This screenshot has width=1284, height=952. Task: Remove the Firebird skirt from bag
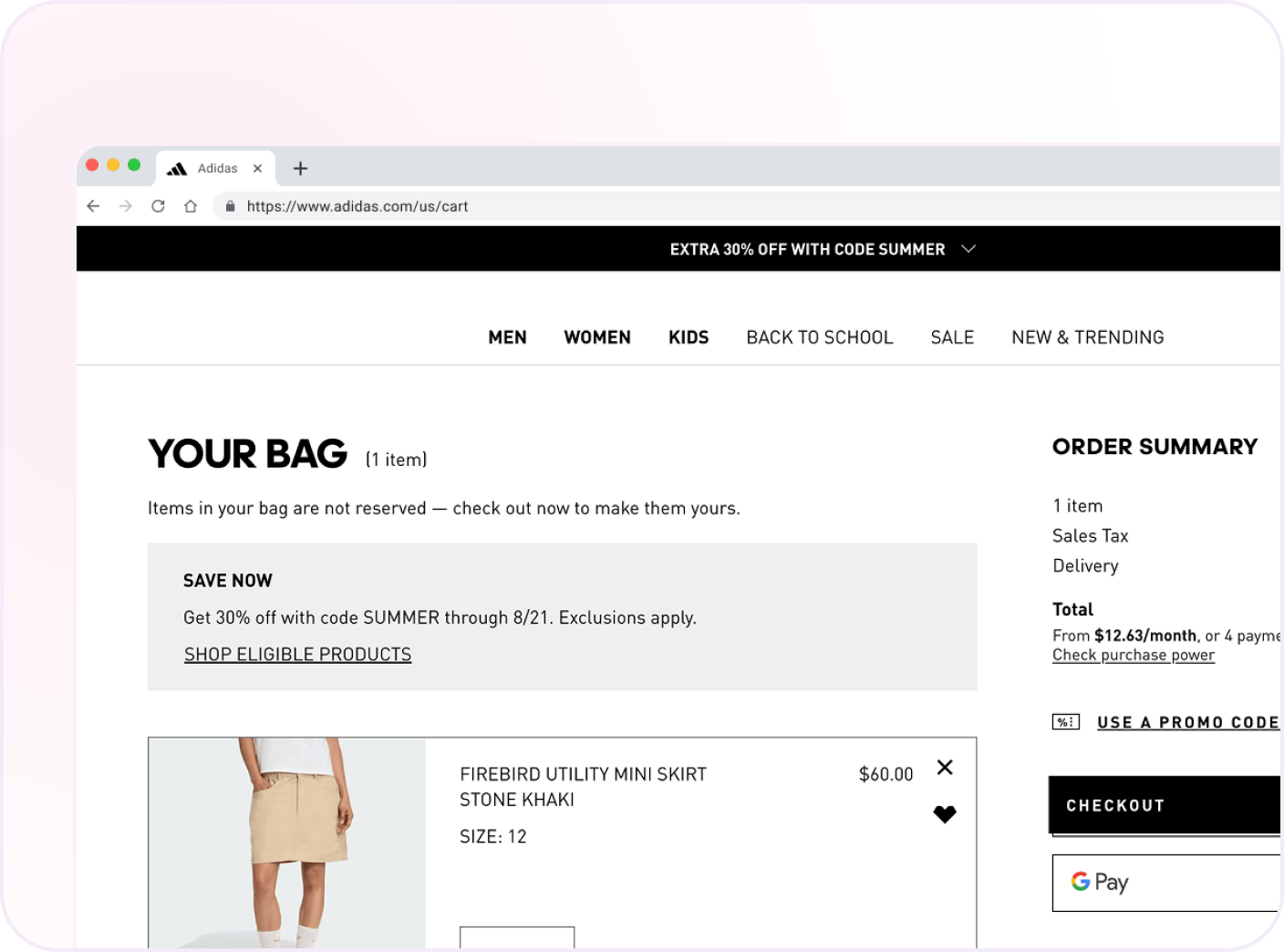click(x=945, y=767)
